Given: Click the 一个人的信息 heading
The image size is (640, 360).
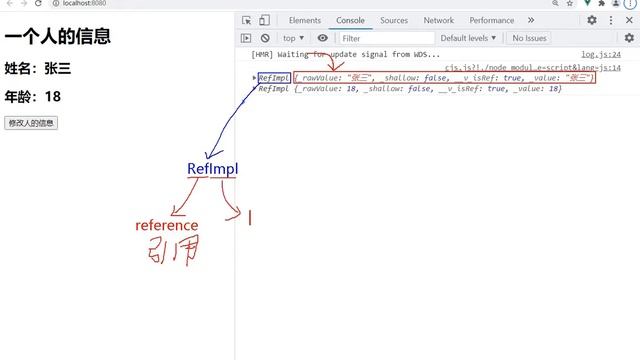Looking at the screenshot, I should coord(58,36).
